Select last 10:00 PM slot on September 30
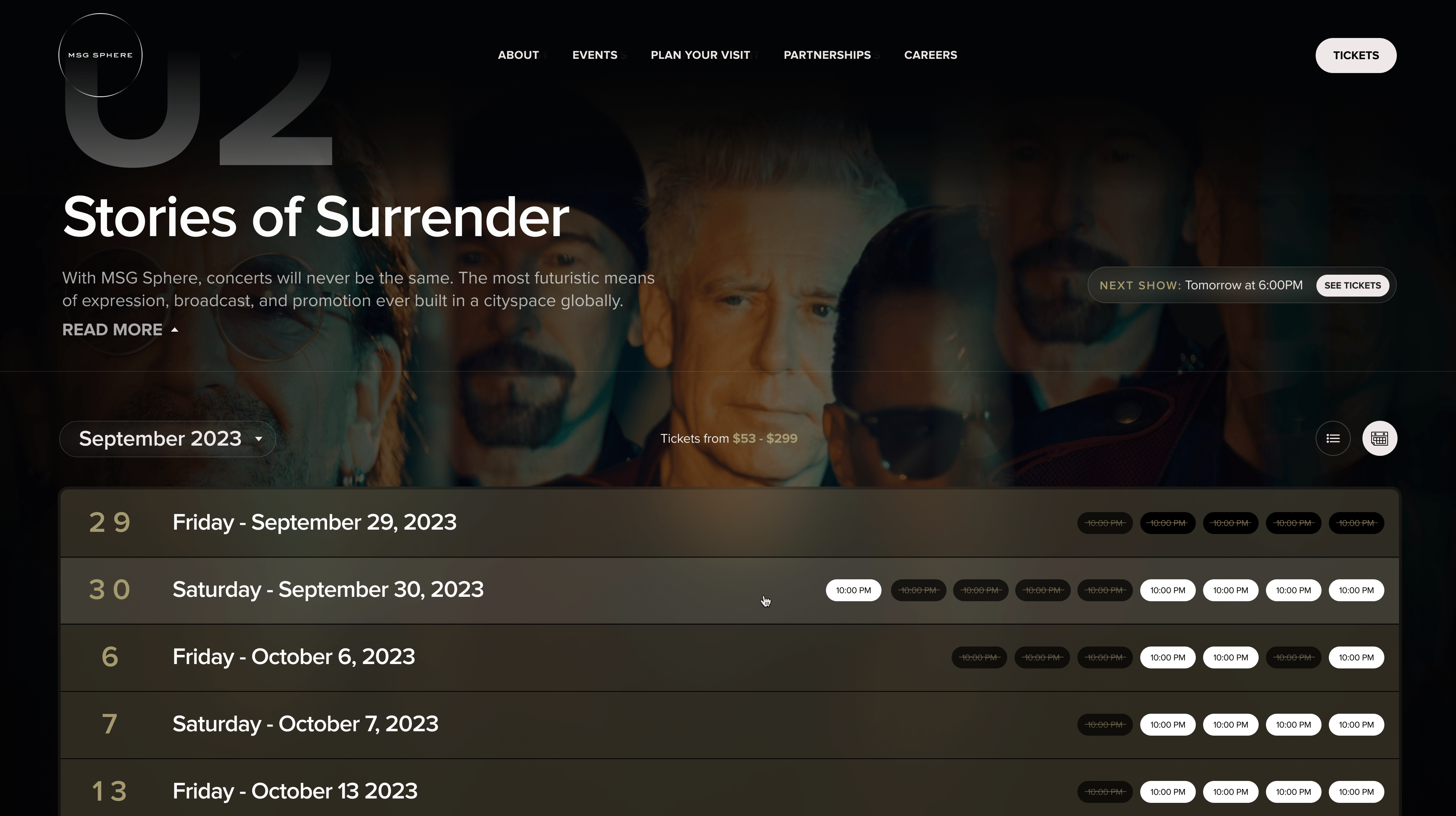Image resolution: width=1456 pixels, height=816 pixels. [1356, 590]
